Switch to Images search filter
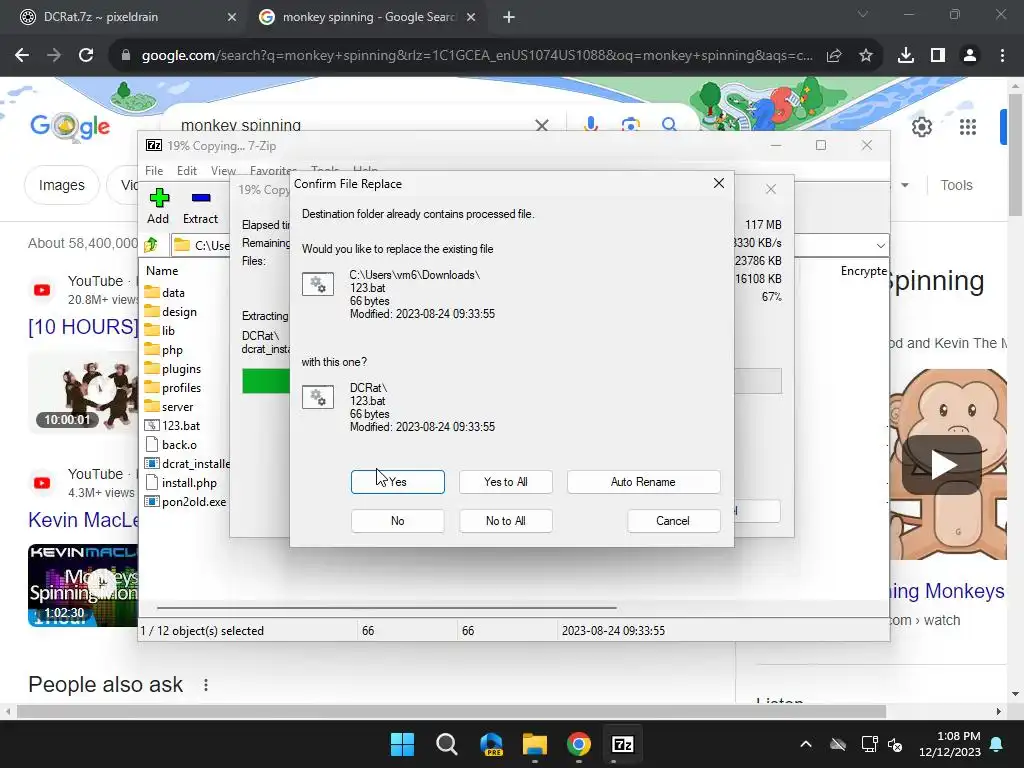The width and height of the screenshot is (1024, 768). (x=61, y=185)
